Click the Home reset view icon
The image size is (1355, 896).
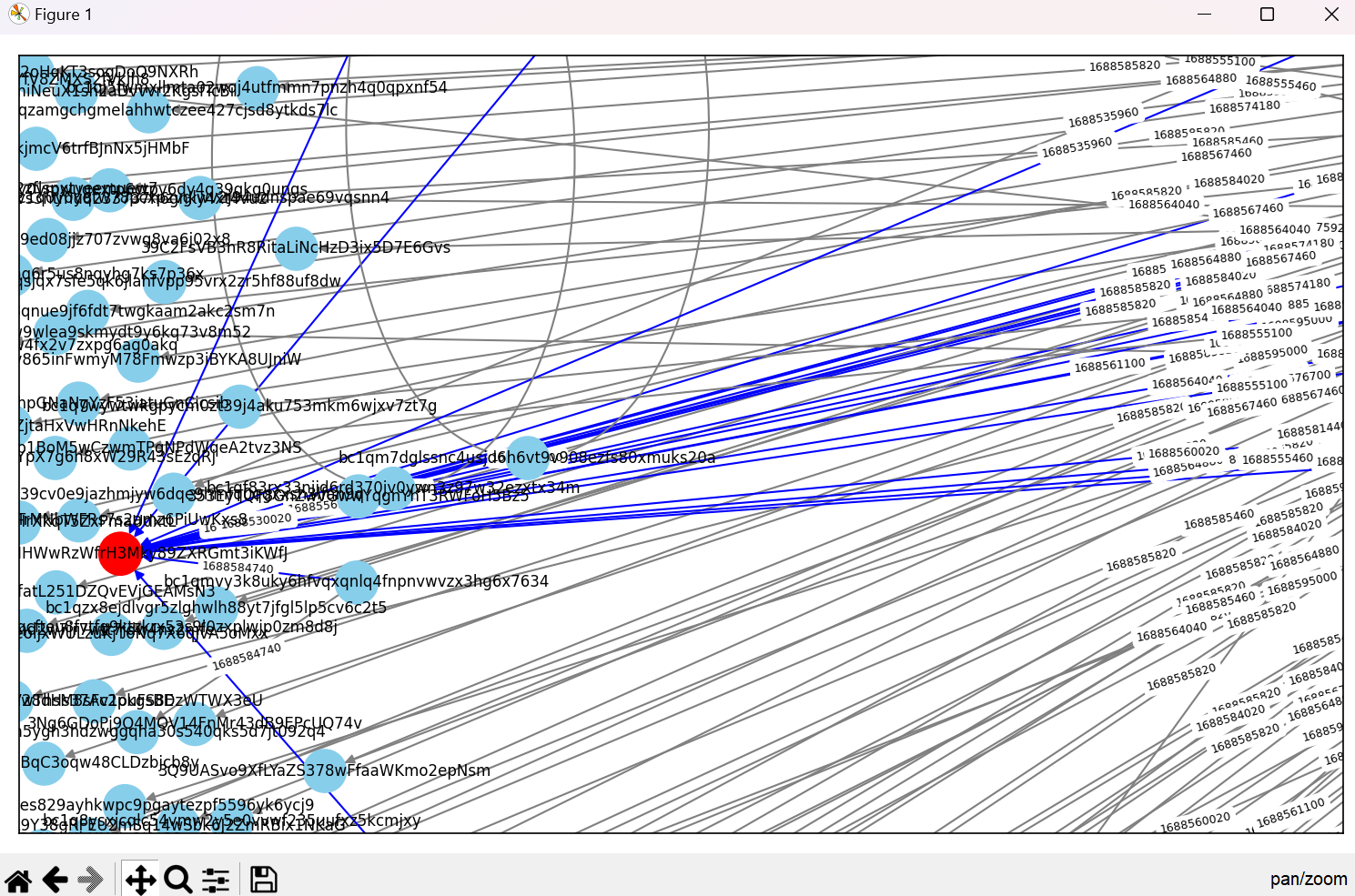(18, 880)
